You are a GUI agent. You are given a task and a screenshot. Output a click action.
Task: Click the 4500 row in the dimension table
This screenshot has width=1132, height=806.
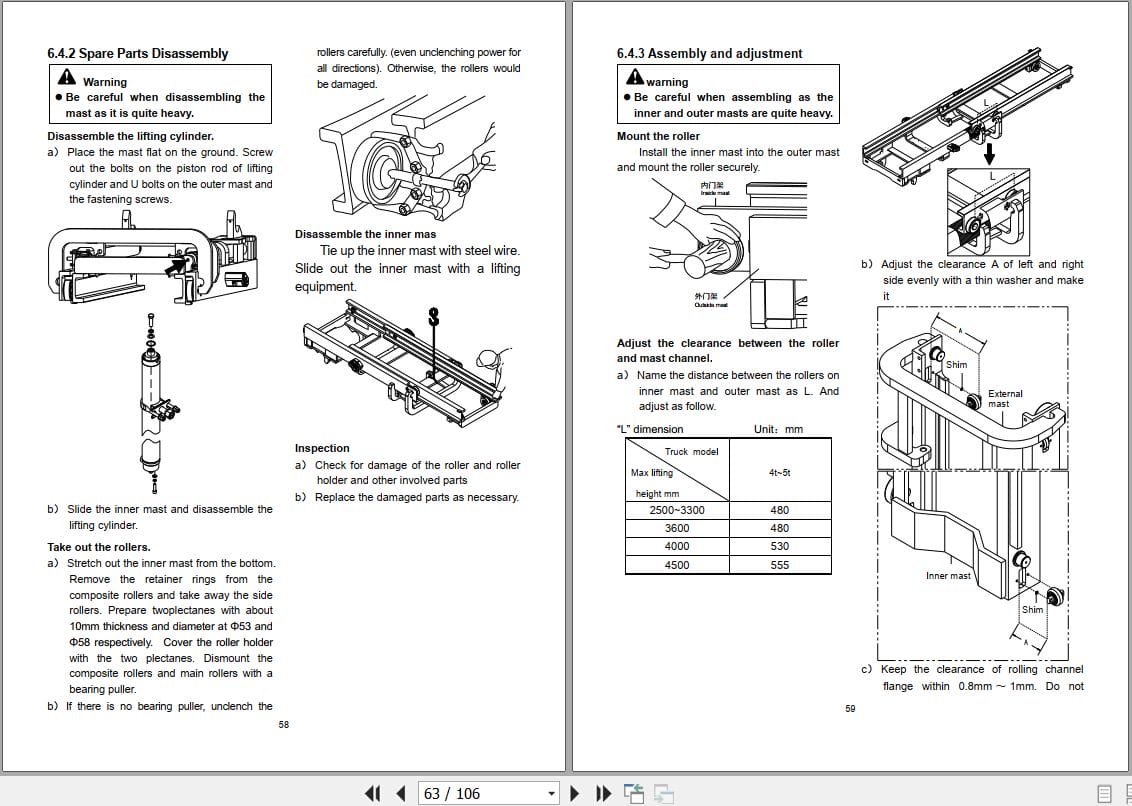pyautogui.click(x=728, y=565)
